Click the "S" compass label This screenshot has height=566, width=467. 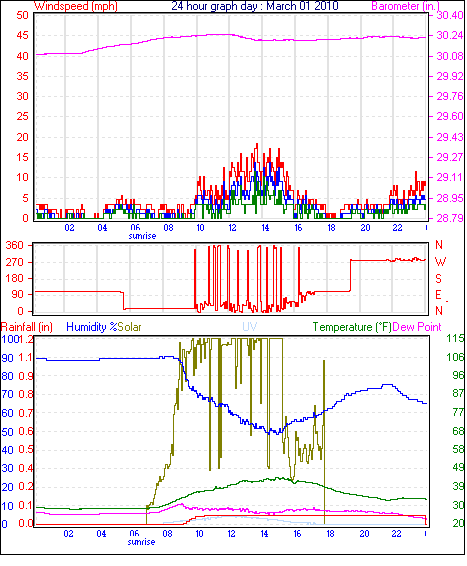[x=438, y=279]
